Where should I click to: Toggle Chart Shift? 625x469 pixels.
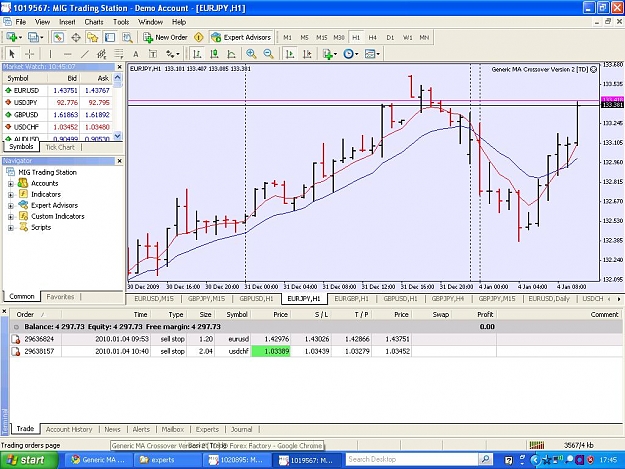coord(307,53)
